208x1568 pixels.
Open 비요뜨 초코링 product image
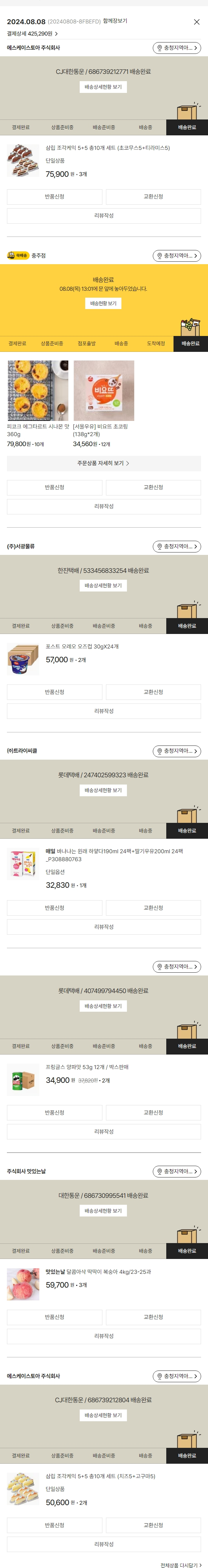coord(103,391)
